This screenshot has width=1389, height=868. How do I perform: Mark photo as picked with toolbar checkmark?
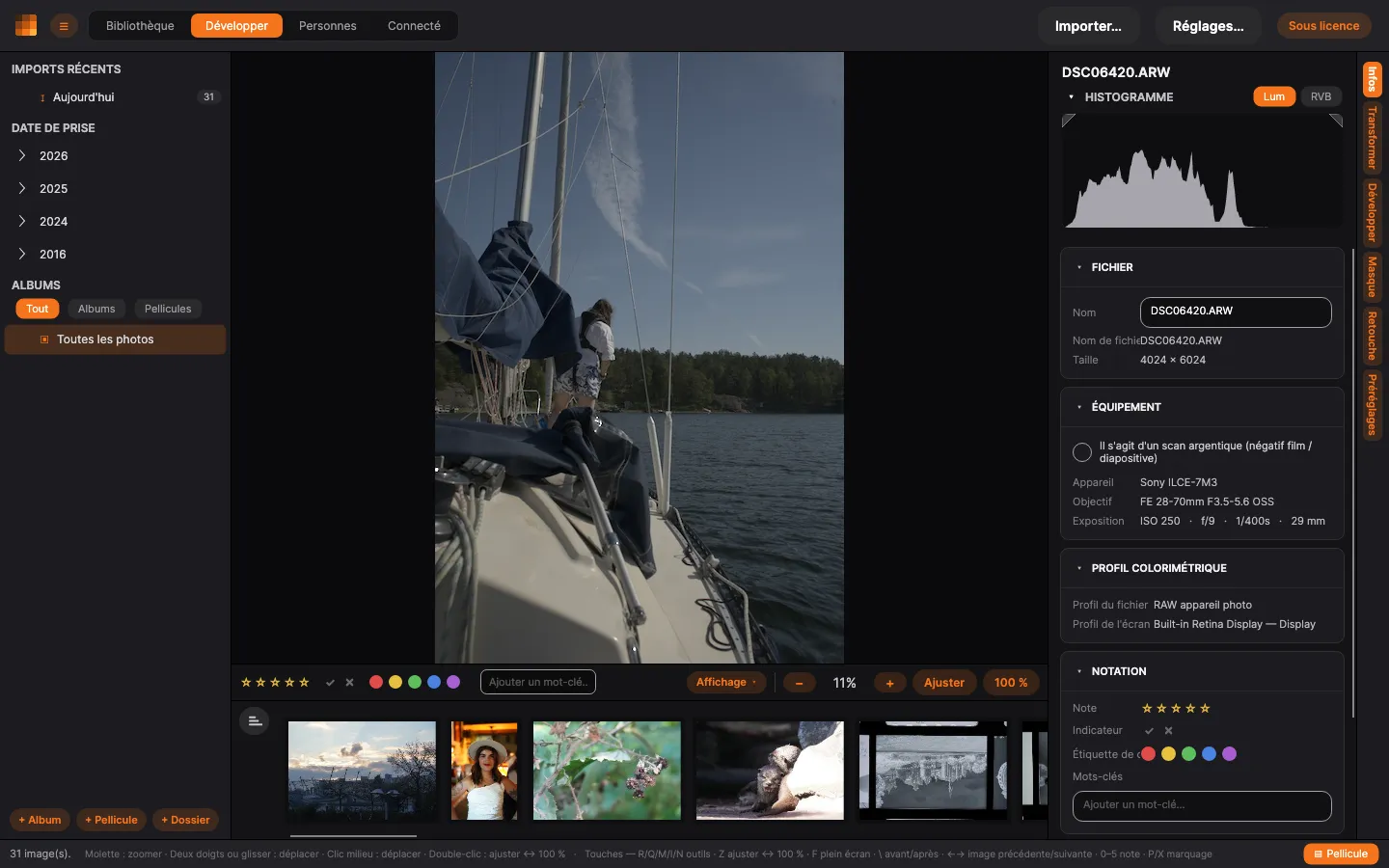click(x=330, y=682)
